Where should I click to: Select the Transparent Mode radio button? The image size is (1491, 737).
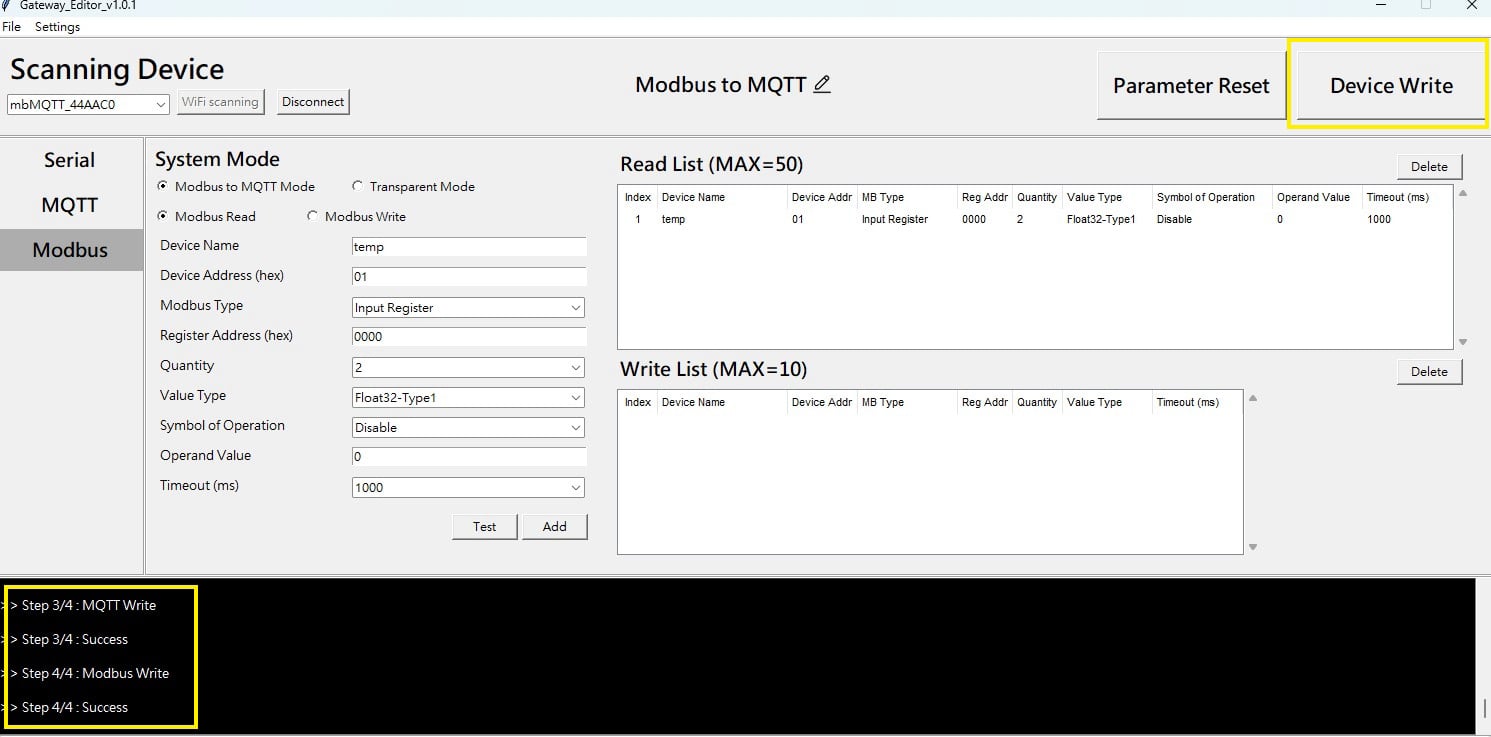click(358, 187)
